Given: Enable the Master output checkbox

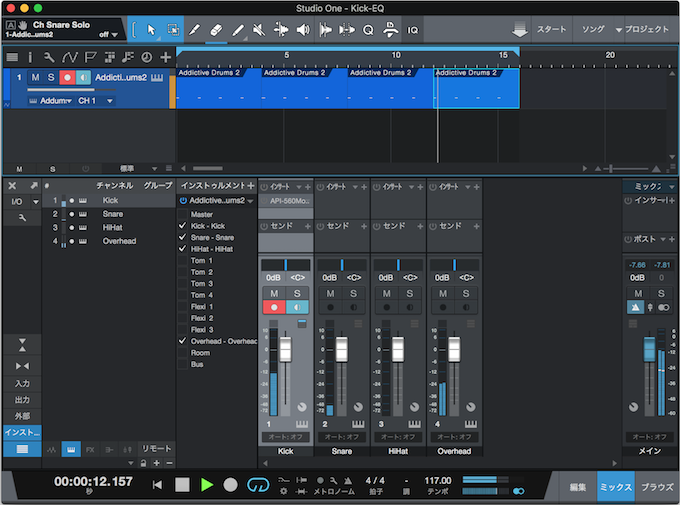Looking at the screenshot, I should [x=183, y=214].
